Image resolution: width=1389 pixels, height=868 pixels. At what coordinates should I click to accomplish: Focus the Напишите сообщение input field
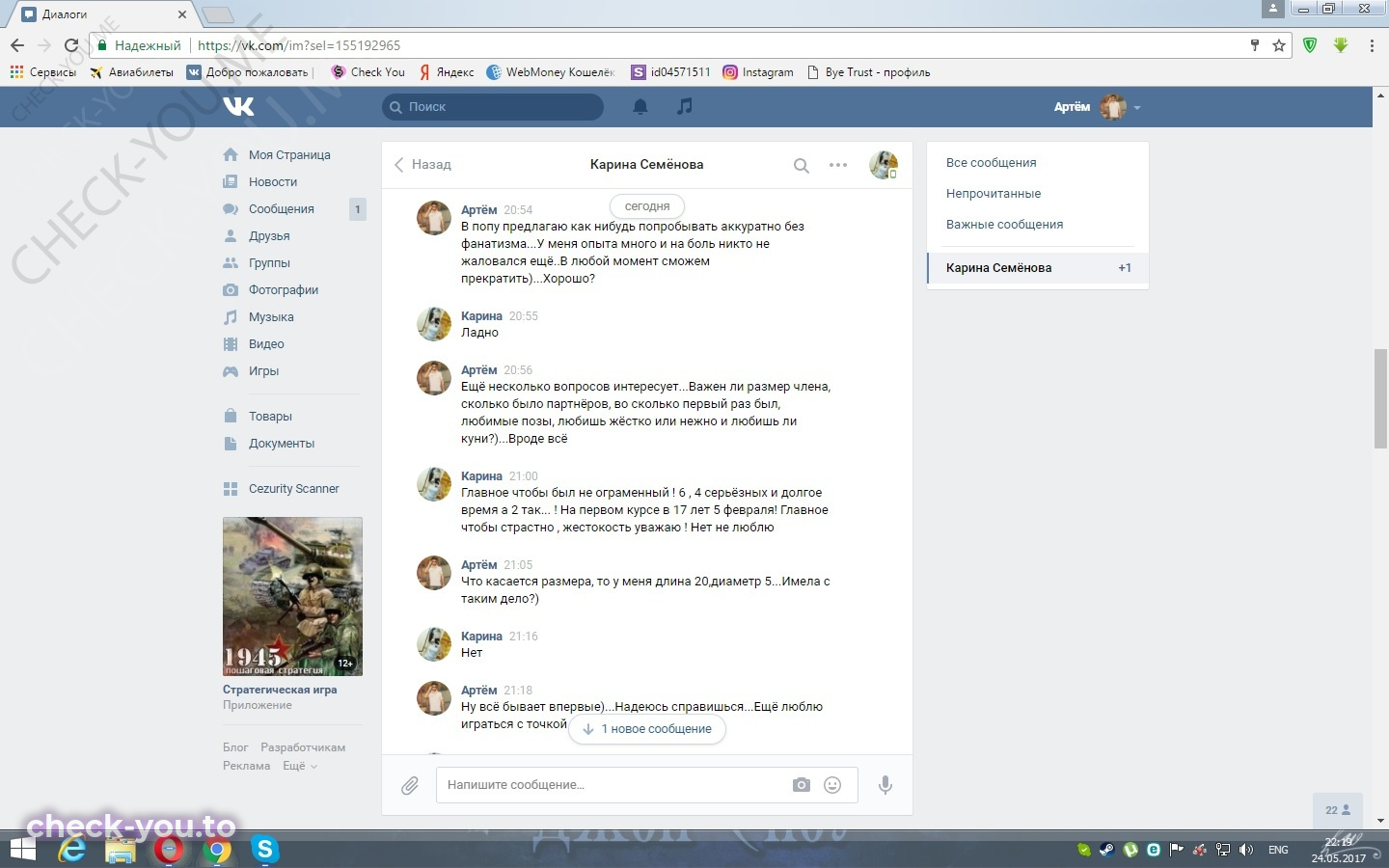click(613, 785)
